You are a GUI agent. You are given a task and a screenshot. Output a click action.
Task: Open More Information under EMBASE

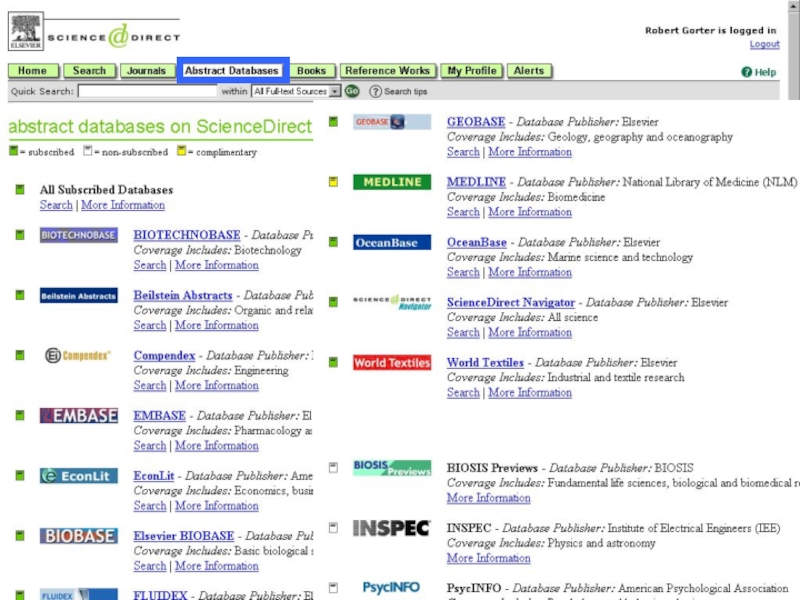[x=217, y=446]
